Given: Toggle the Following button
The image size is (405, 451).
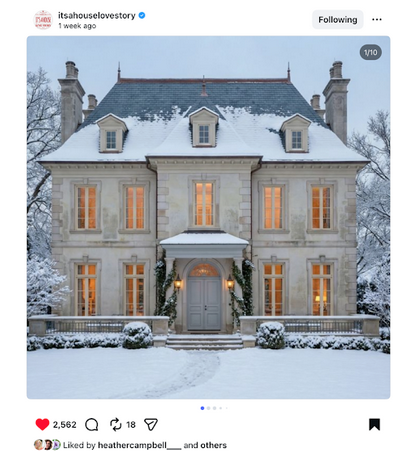Looking at the screenshot, I should tap(338, 20).
